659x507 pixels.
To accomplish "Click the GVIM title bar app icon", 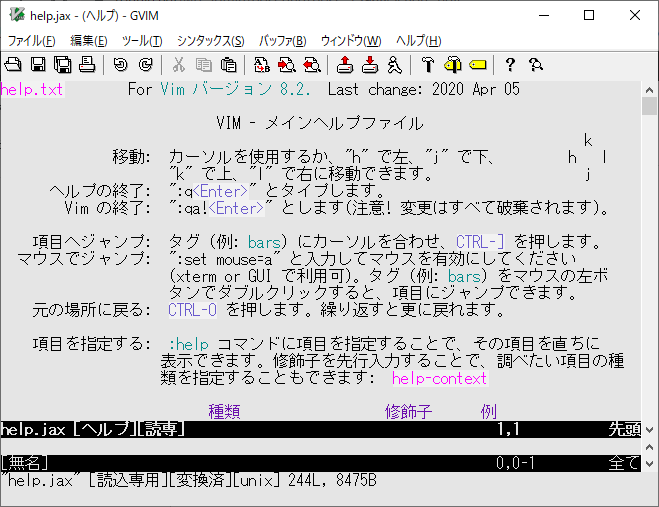I will click(17, 15).
